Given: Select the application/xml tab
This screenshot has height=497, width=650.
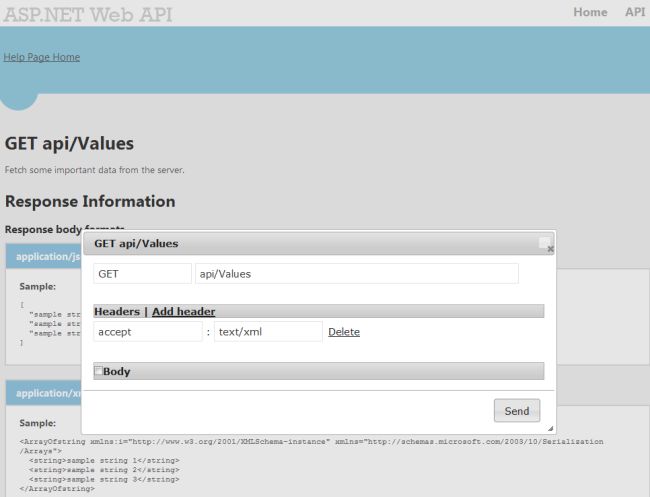Looking at the screenshot, I should click(x=44, y=393).
